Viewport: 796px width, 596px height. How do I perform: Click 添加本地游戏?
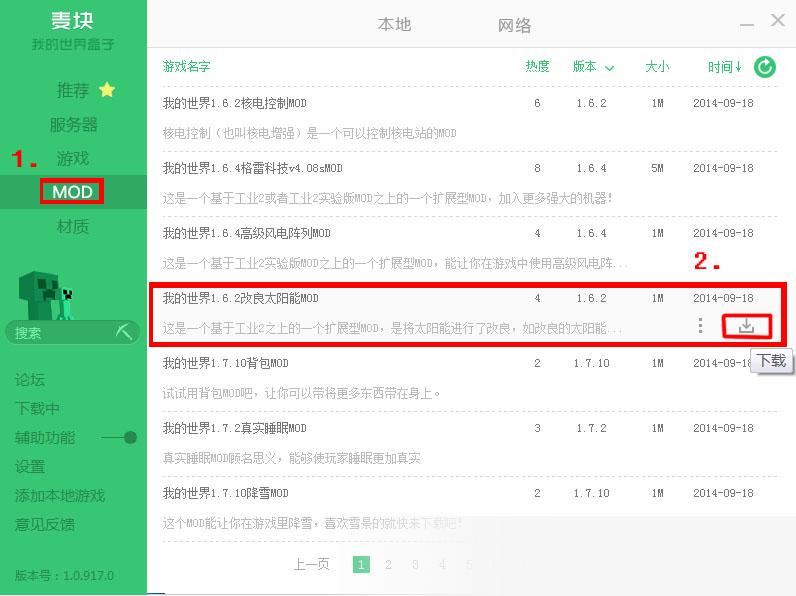[59, 495]
